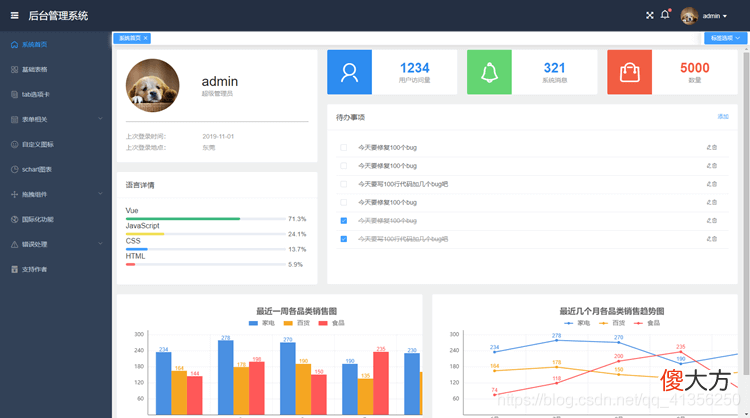
Task: Click the large puppy profile picture
Action: click(x=153, y=86)
